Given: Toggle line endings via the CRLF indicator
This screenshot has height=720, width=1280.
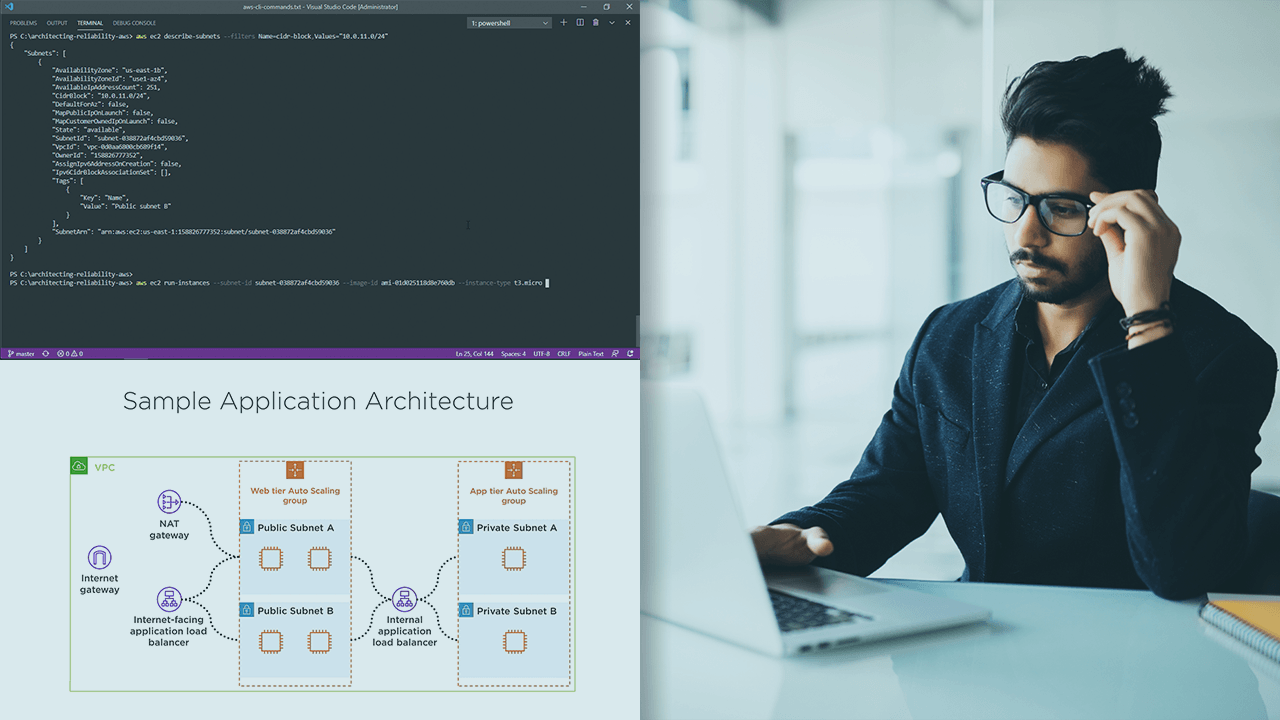Looking at the screenshot, I should (563, 353).
